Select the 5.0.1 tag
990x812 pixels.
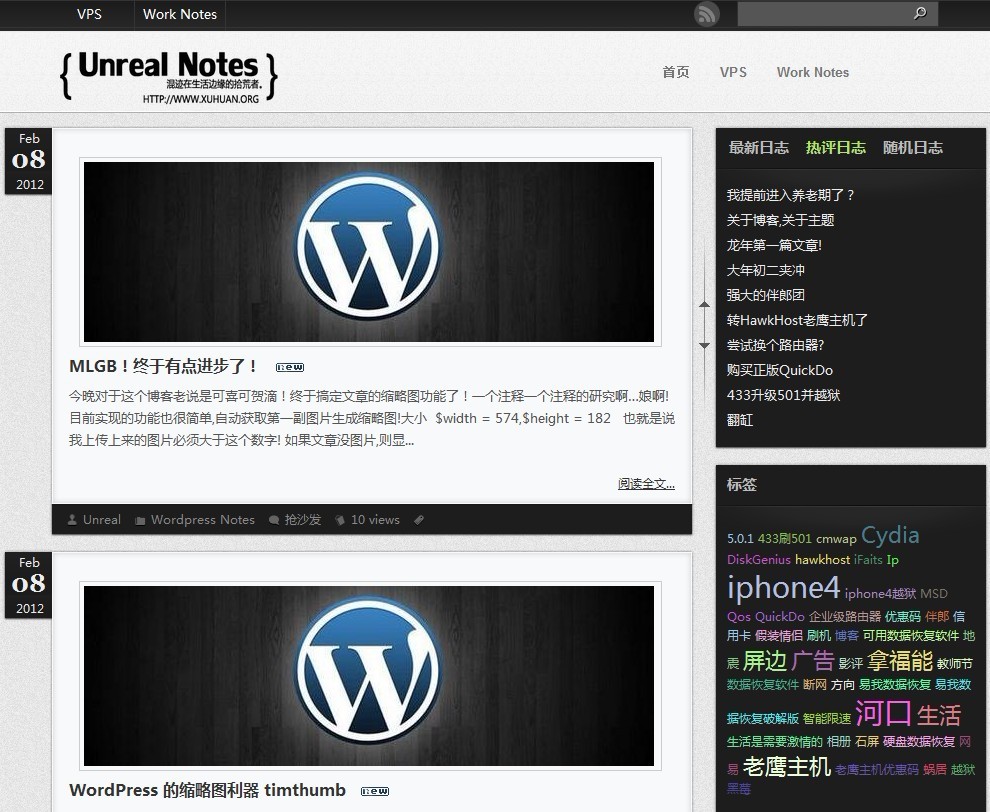pyautogui.click(x=740, y=539)
